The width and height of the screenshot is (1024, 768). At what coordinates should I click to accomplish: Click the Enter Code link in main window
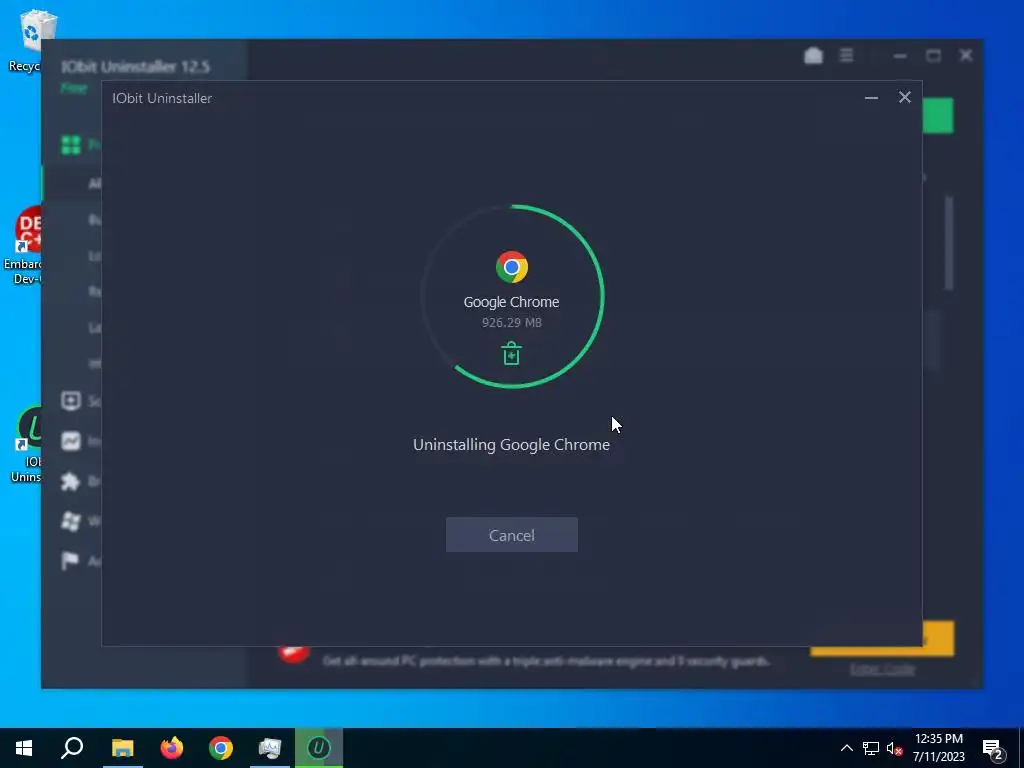point(882,669)
